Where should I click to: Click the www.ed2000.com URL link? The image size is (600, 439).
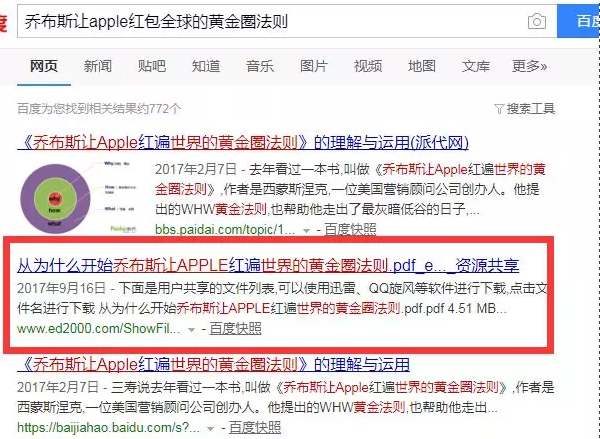98,328
